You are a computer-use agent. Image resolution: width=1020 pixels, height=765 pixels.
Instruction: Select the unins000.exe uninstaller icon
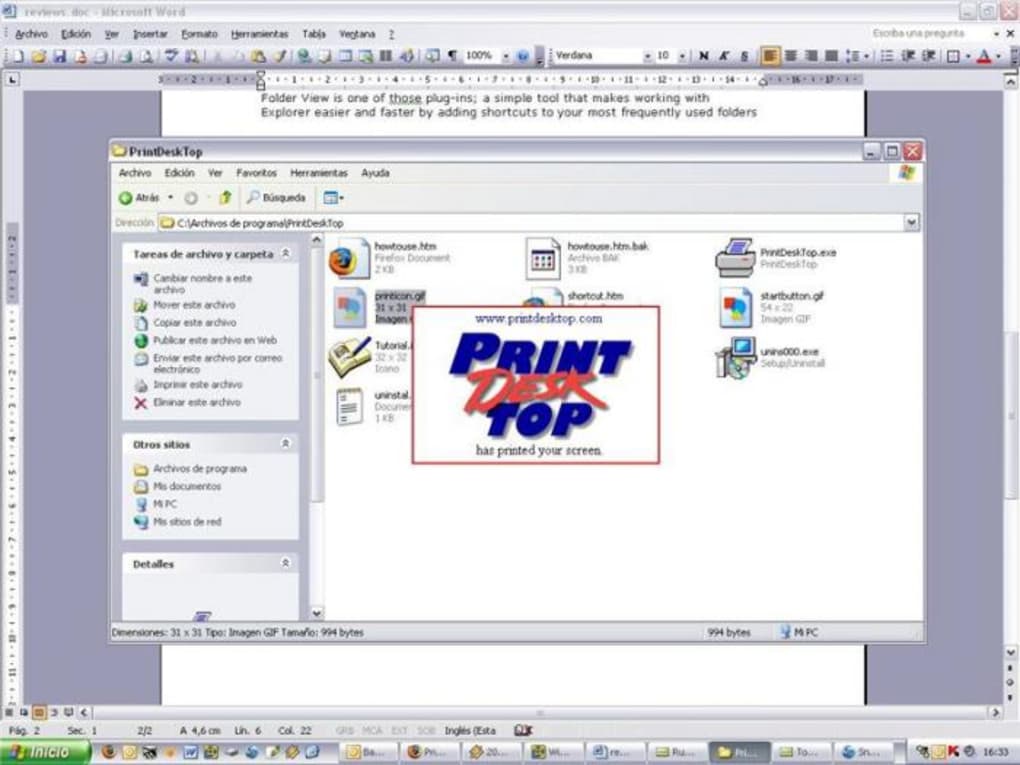coord(735,357)
